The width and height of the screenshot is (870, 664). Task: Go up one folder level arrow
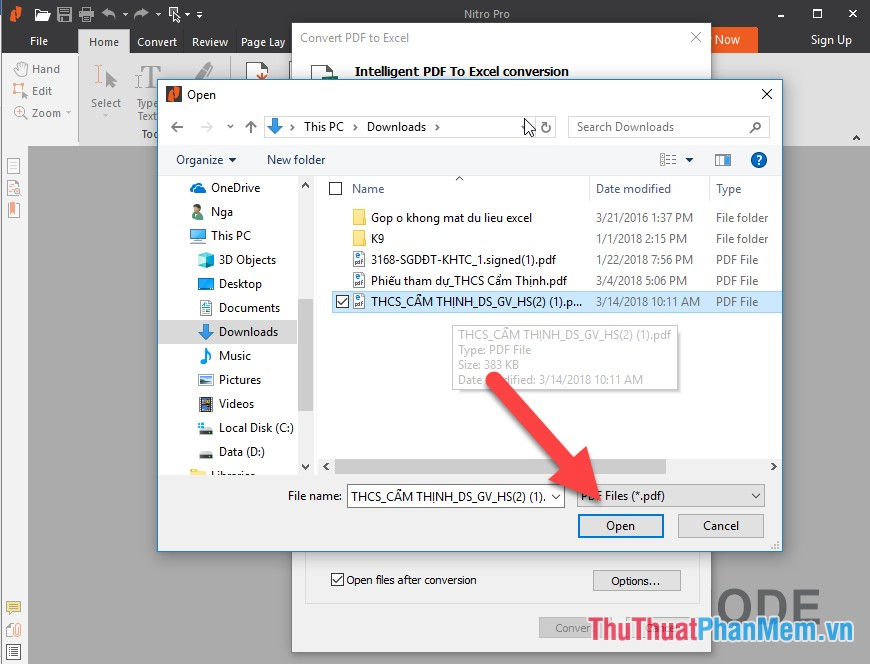[251, 127]
